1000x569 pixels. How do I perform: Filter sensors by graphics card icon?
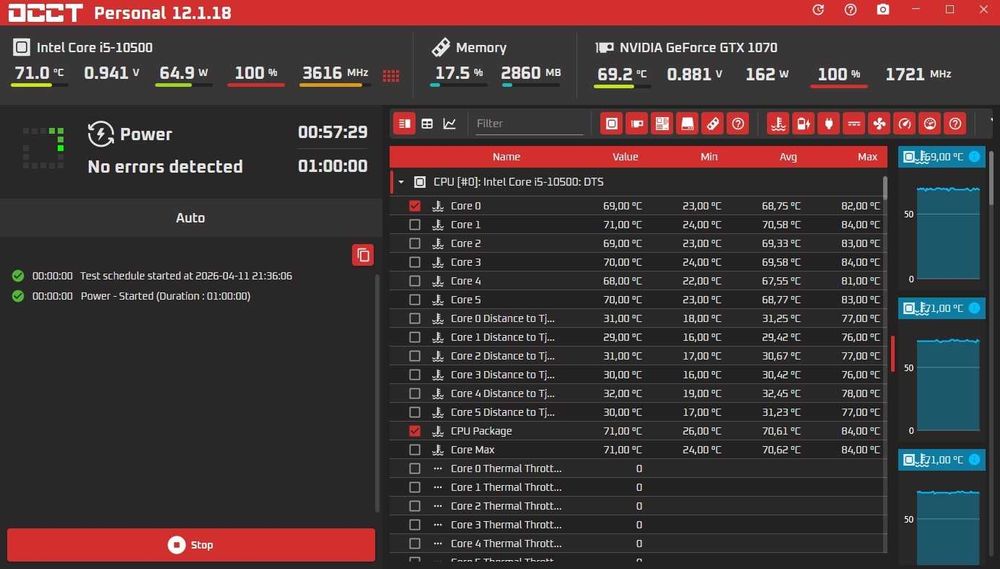[636, 124]
